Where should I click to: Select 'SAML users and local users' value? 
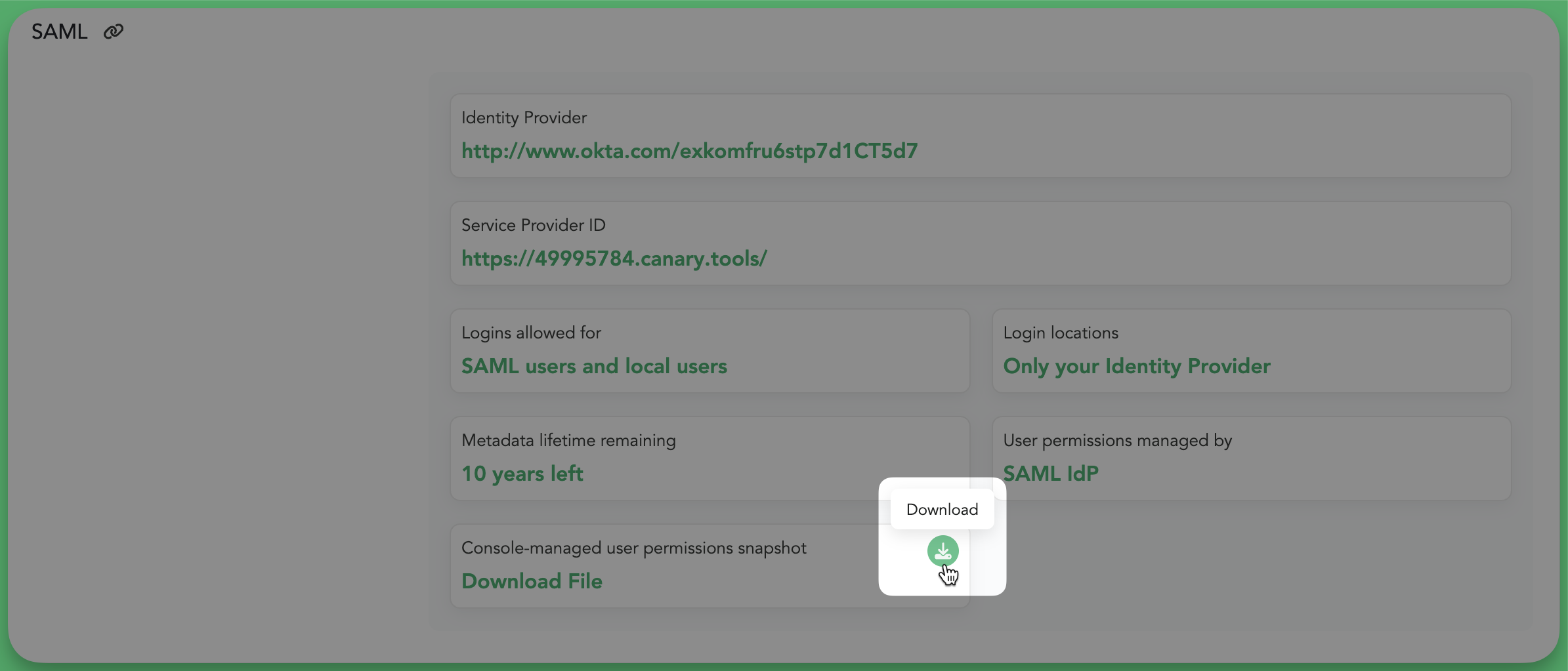[x=594, y=366]
